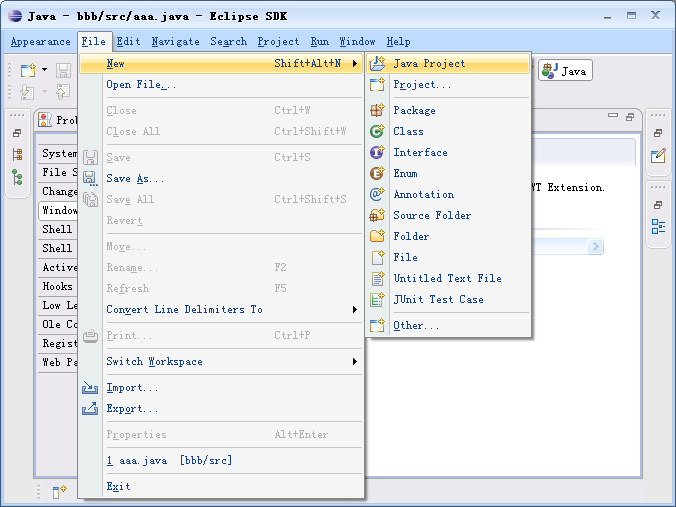Open the Navigate menu
This screenshot has height=507, width=676.
(x=175, y=42)
